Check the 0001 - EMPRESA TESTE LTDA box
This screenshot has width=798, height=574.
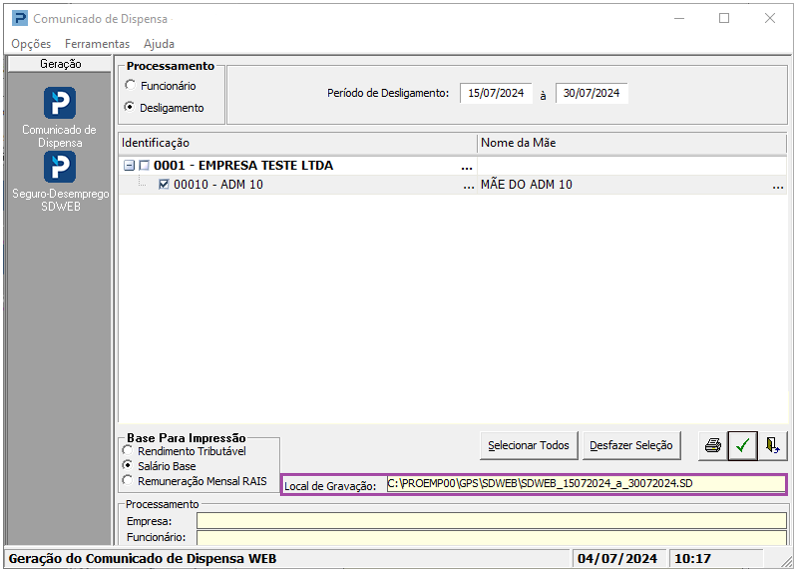click(144, 166)
